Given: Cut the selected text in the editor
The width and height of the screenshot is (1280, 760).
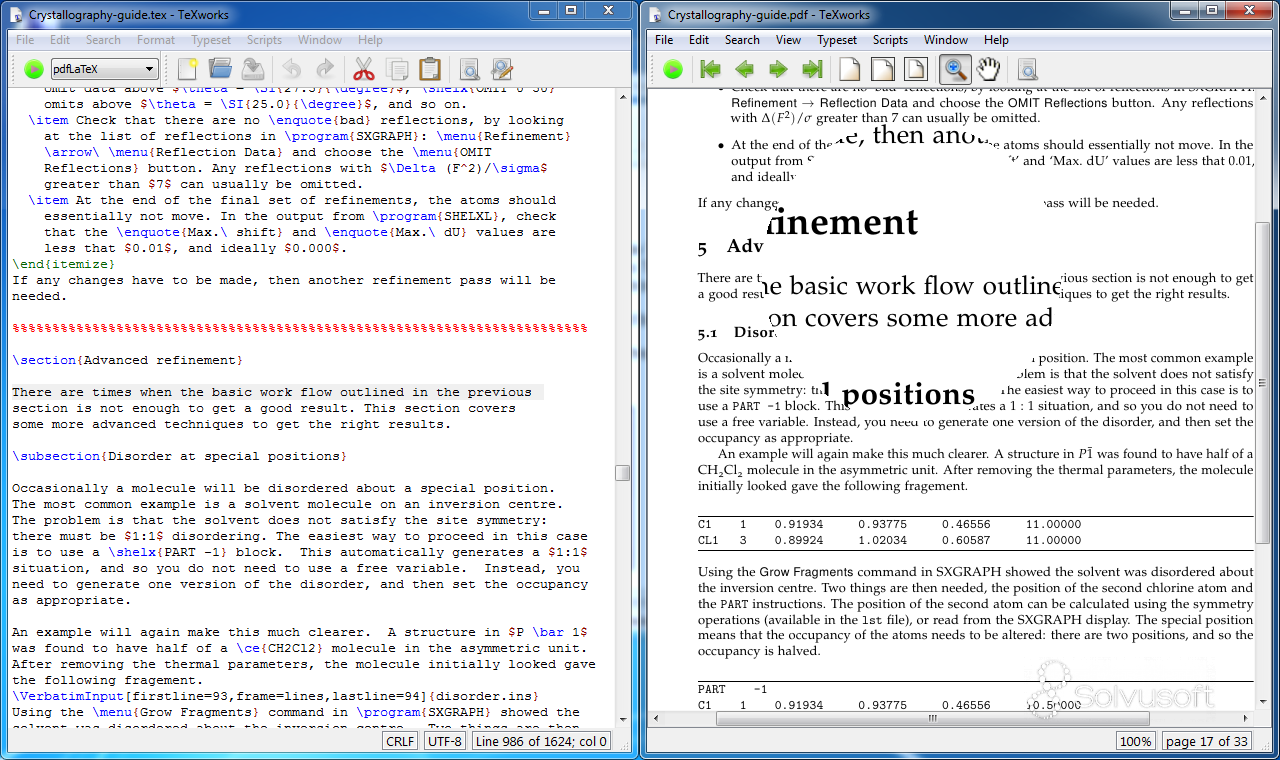Looking at the screenshot, I should coord(362,70).
